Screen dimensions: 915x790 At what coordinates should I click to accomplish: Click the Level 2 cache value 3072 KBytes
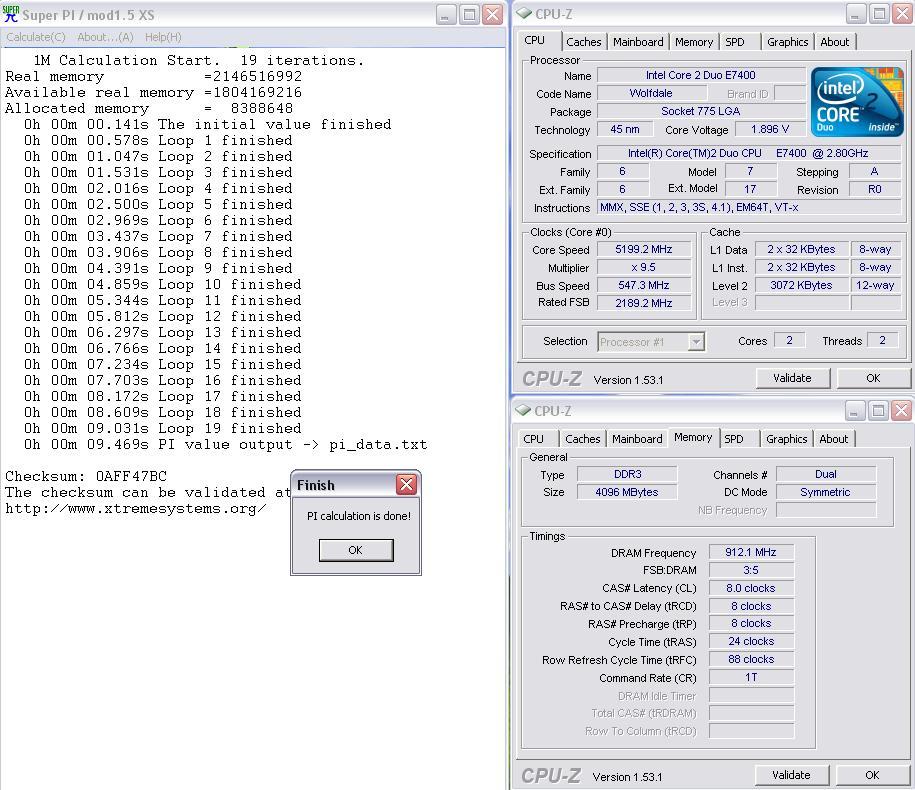click(x=801, y=285)
